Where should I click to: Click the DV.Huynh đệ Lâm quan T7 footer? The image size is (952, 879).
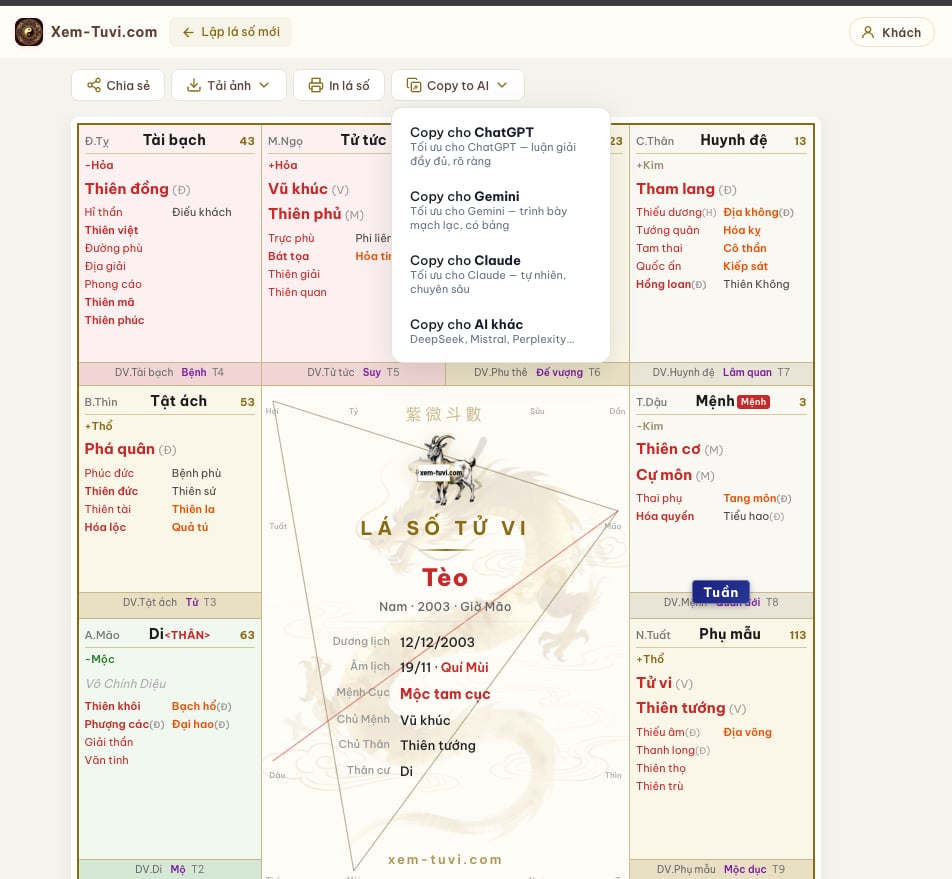[721, 372]
